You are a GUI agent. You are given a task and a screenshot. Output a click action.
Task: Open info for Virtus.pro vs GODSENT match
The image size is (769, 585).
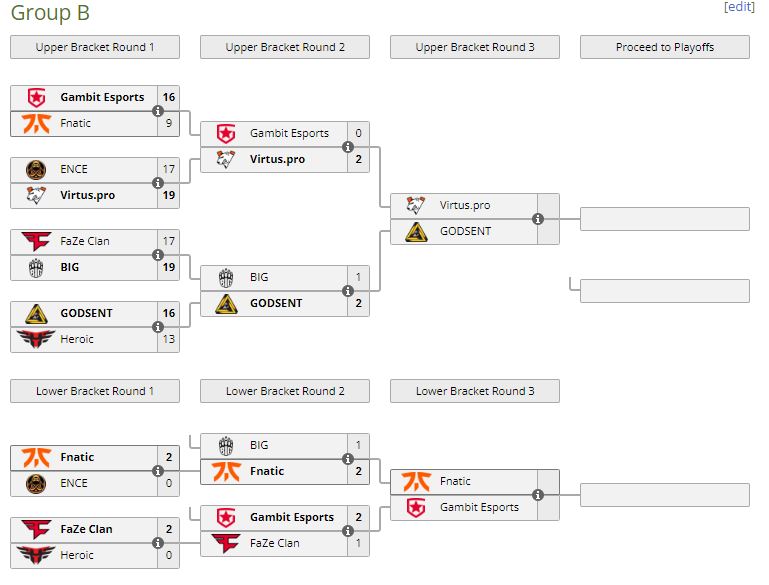538,219
